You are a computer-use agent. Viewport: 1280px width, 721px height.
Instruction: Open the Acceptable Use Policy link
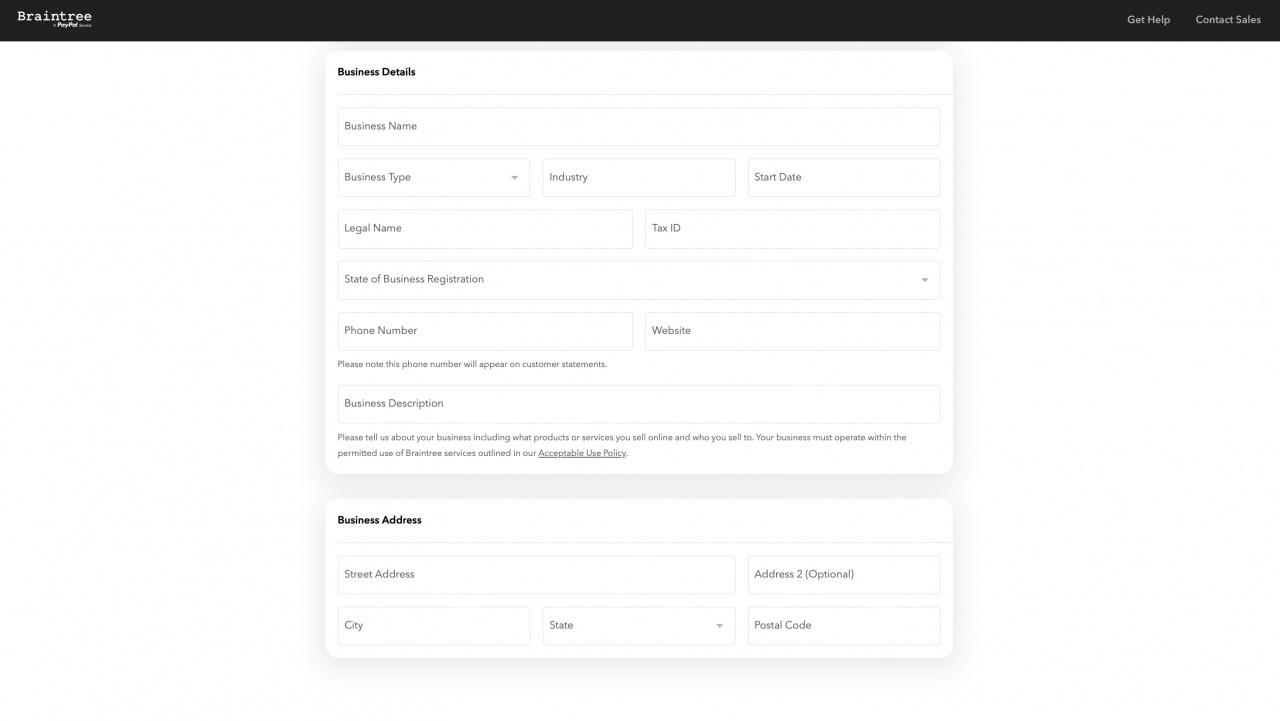[581, 452]
